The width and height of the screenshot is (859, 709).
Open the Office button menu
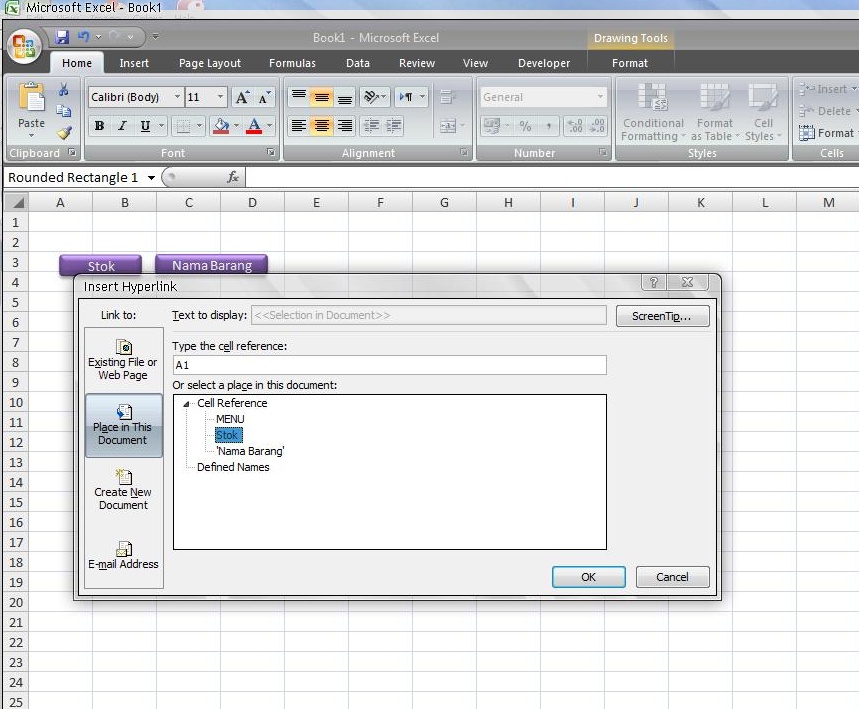tap(22, 46)
